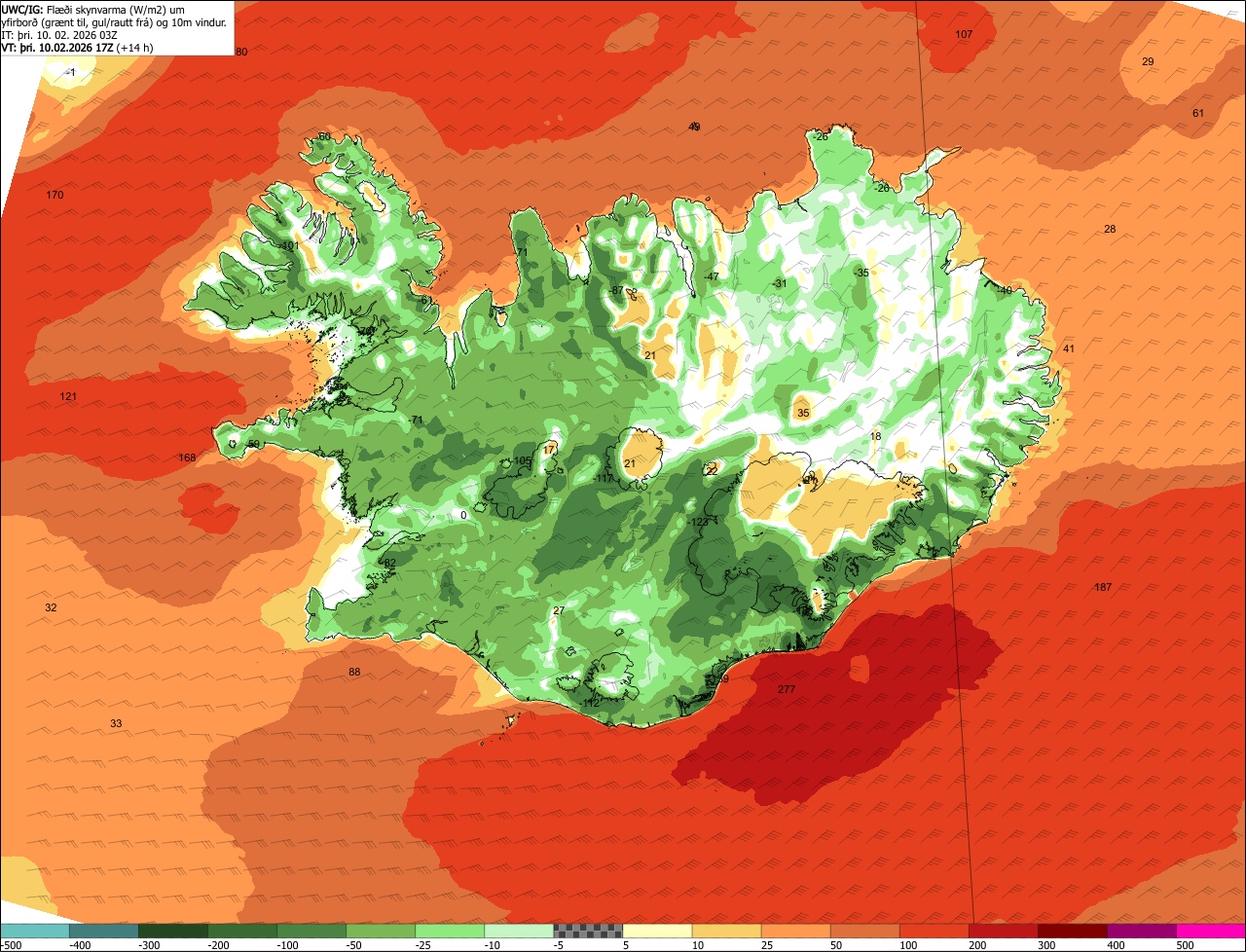Viewport: 1246px width, 952px height.
Task: Click the value 27 in the south
Action: (559, 610)
